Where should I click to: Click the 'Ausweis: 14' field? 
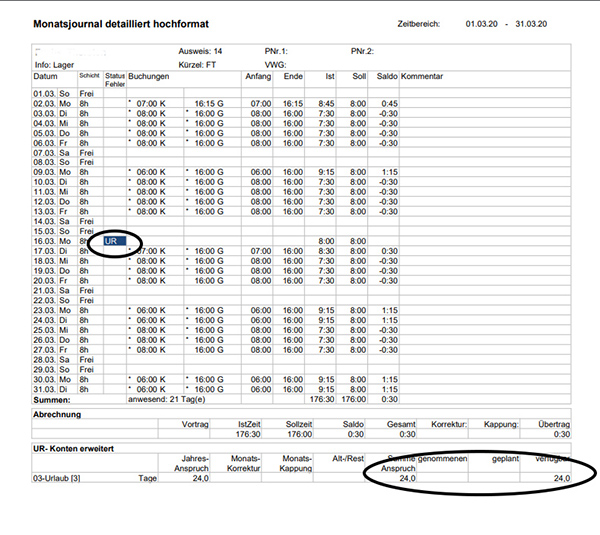point(200,51)
